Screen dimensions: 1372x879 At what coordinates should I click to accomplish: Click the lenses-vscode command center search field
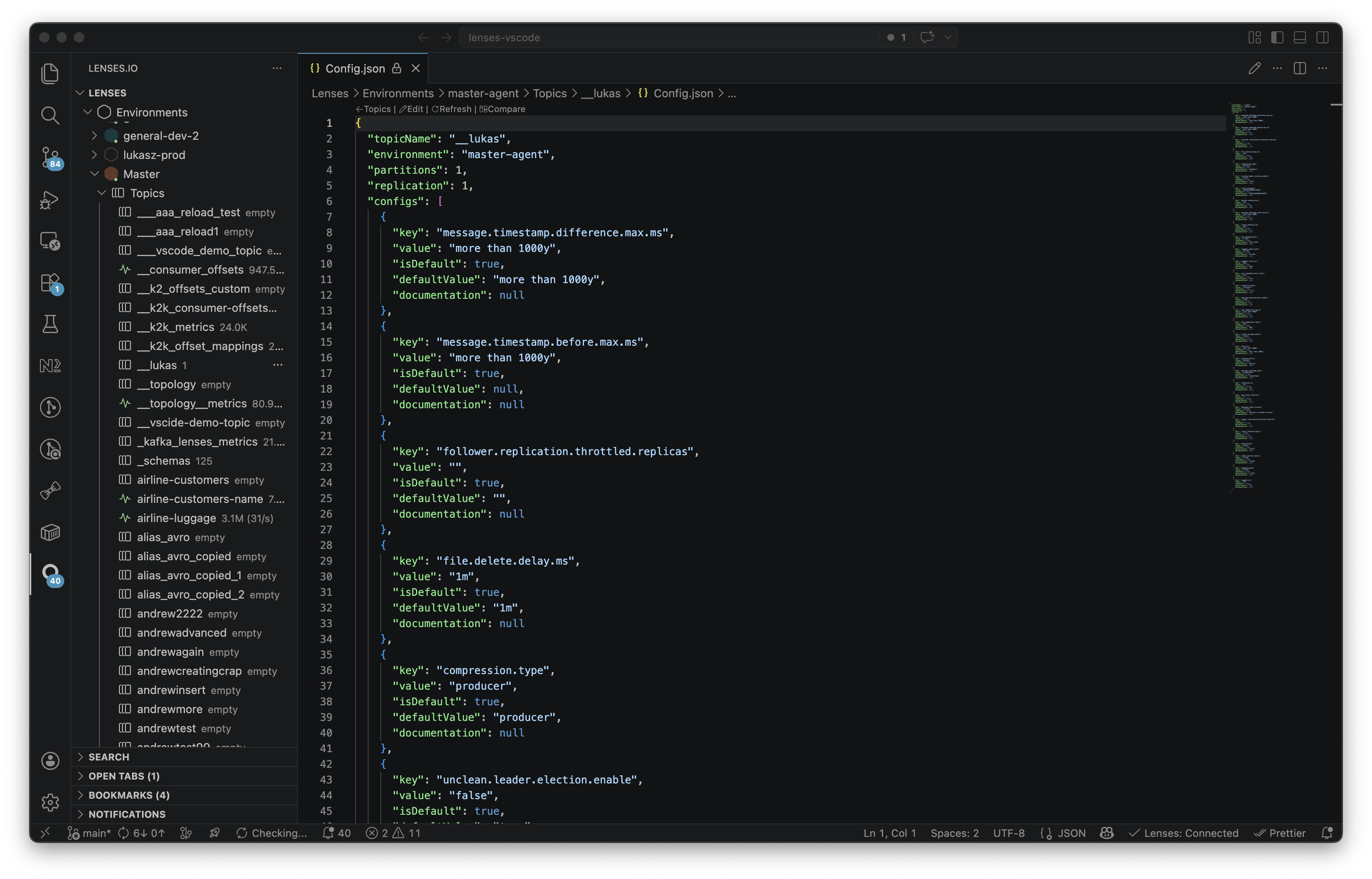click(x=708, y=37)
